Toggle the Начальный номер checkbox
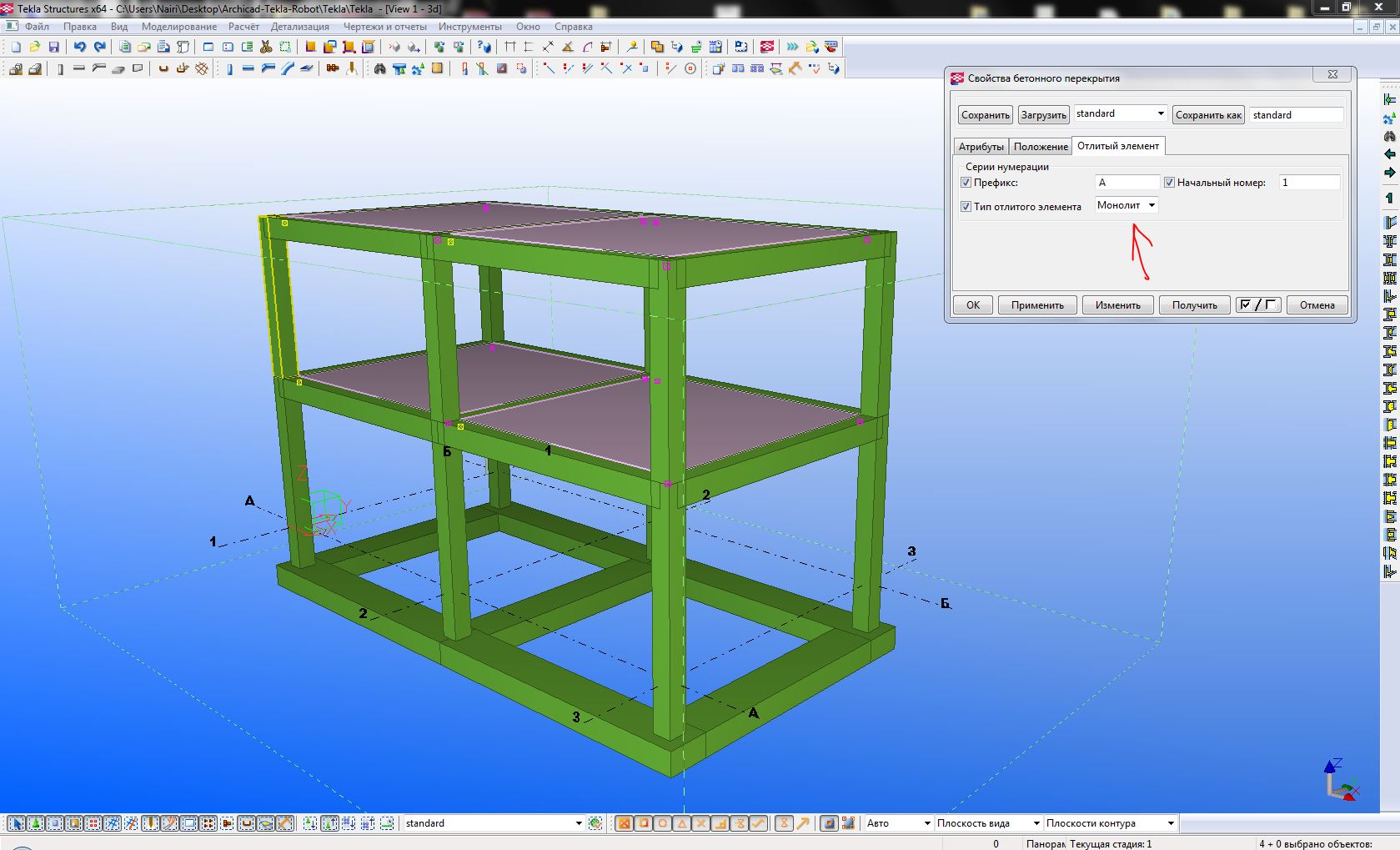Viewport: 1400px width, 850px height. pyautogui.click(x=1169, y=183)
